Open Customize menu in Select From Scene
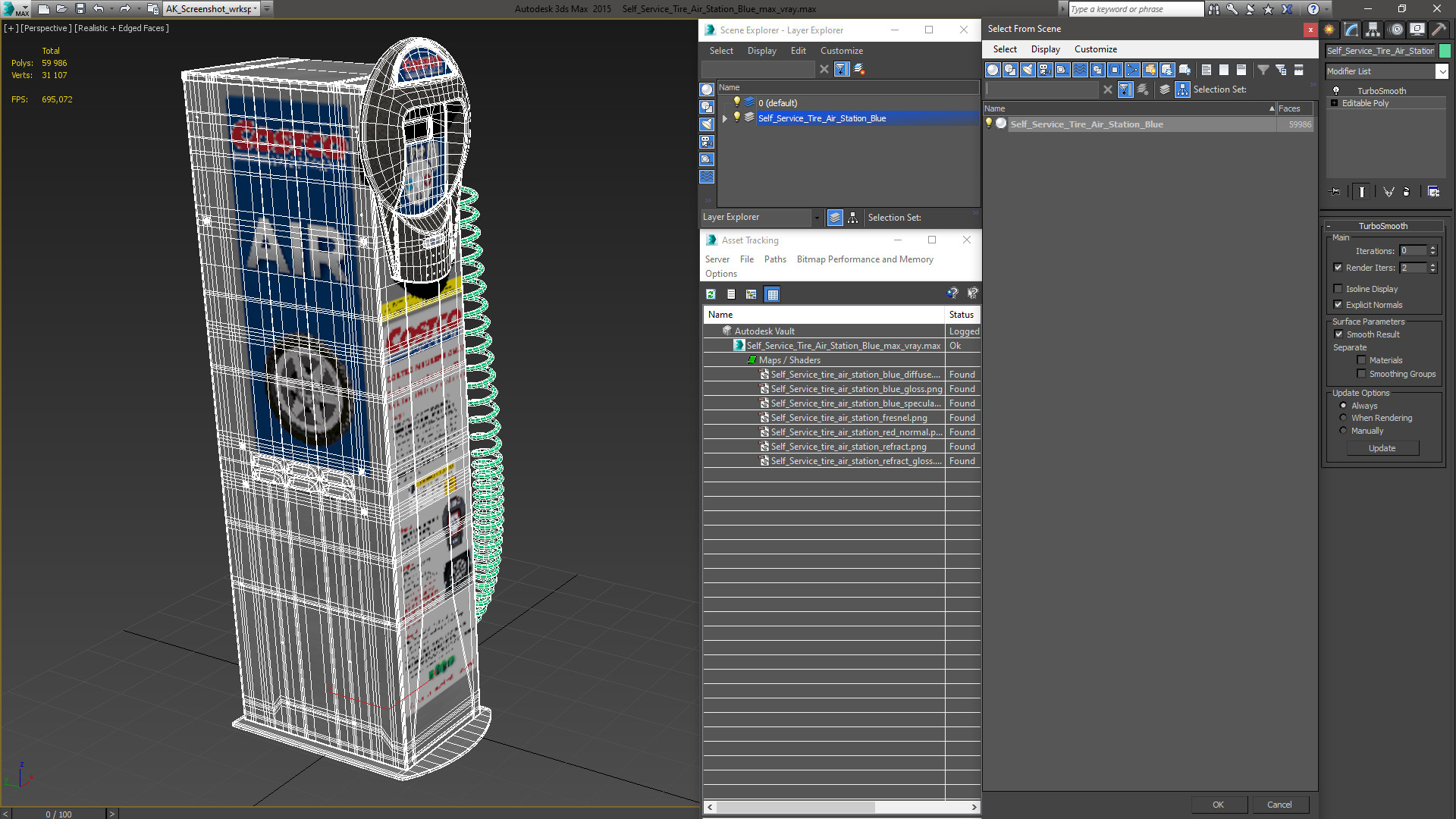 click(1095, 49)
